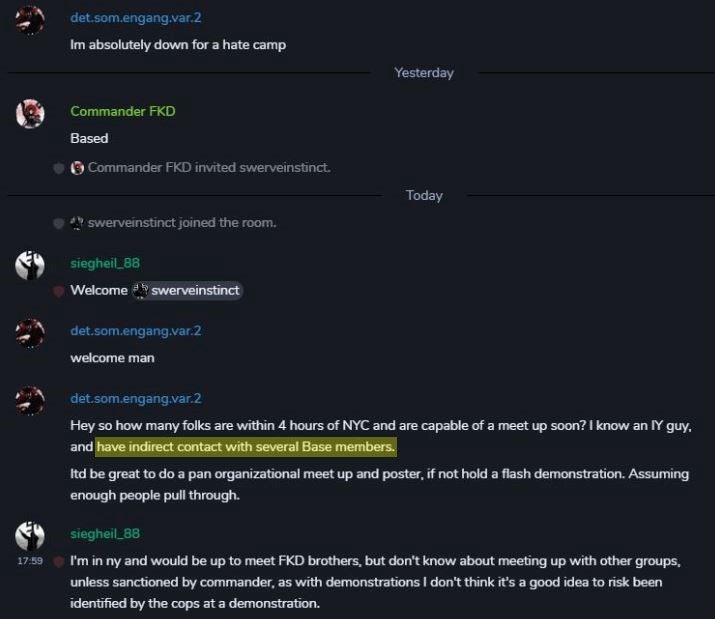Screen dimensions: 715x619
Task: Click the red shield icon beside the Welcome message
Action: [x=59, y=291]
